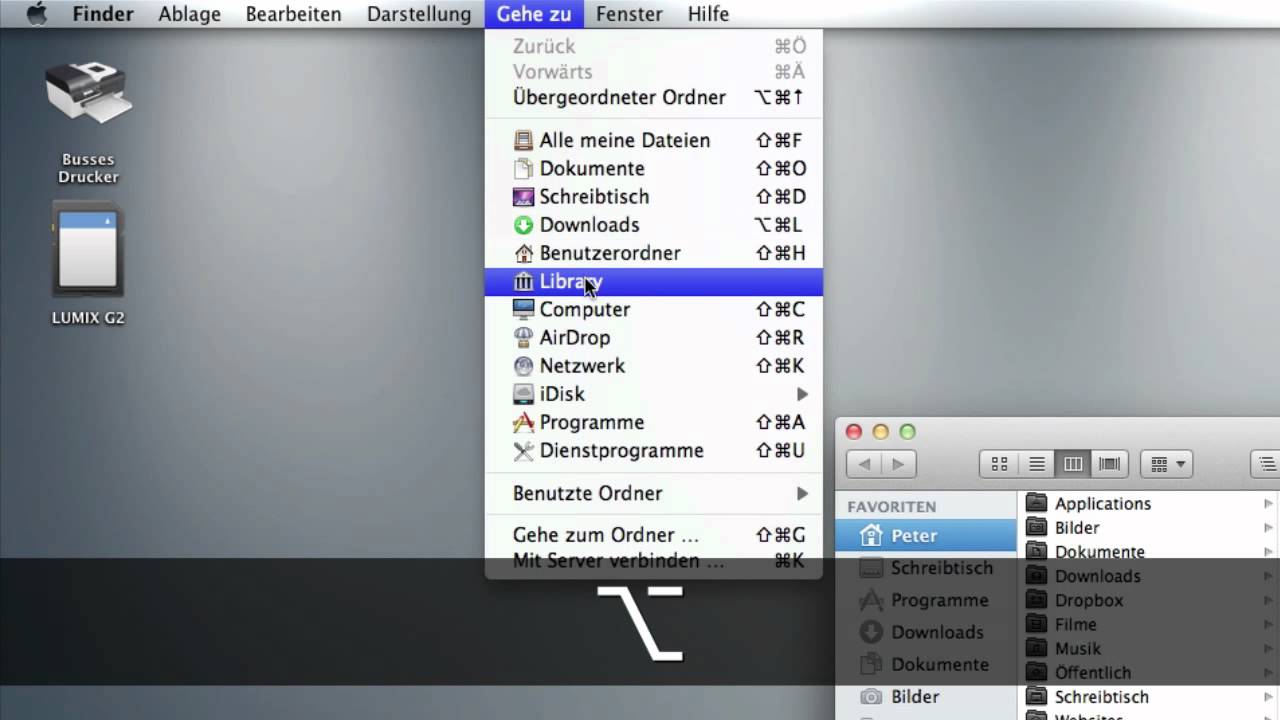Choose Programme in Gehe zu menu
The height and width of the screenshot is (720, 1280).
point(654,422)
